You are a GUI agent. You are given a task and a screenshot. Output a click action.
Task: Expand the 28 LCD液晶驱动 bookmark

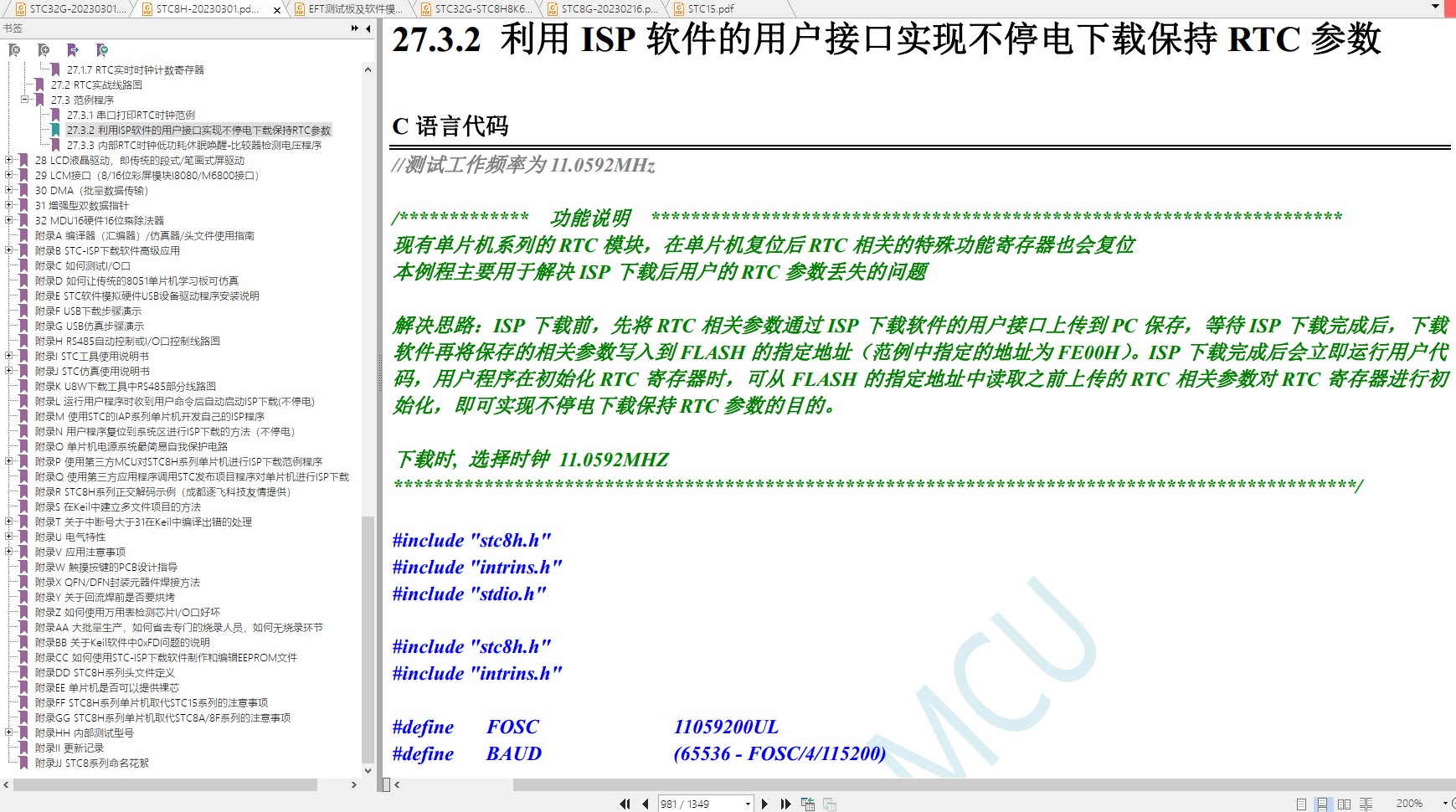tap(8, 160)
